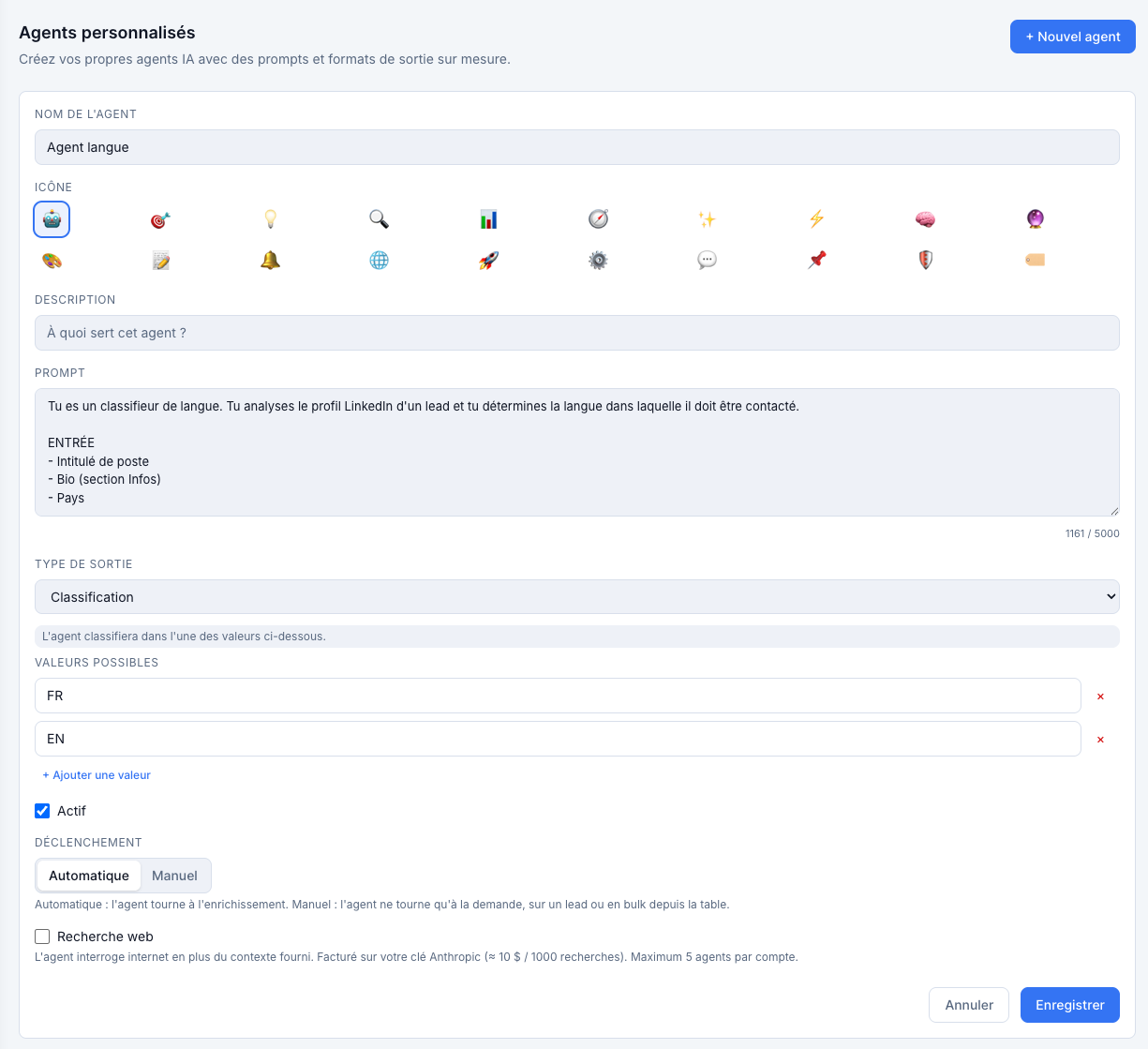Remove the FR value
1148x1049 pixels.
(1100, 697)
